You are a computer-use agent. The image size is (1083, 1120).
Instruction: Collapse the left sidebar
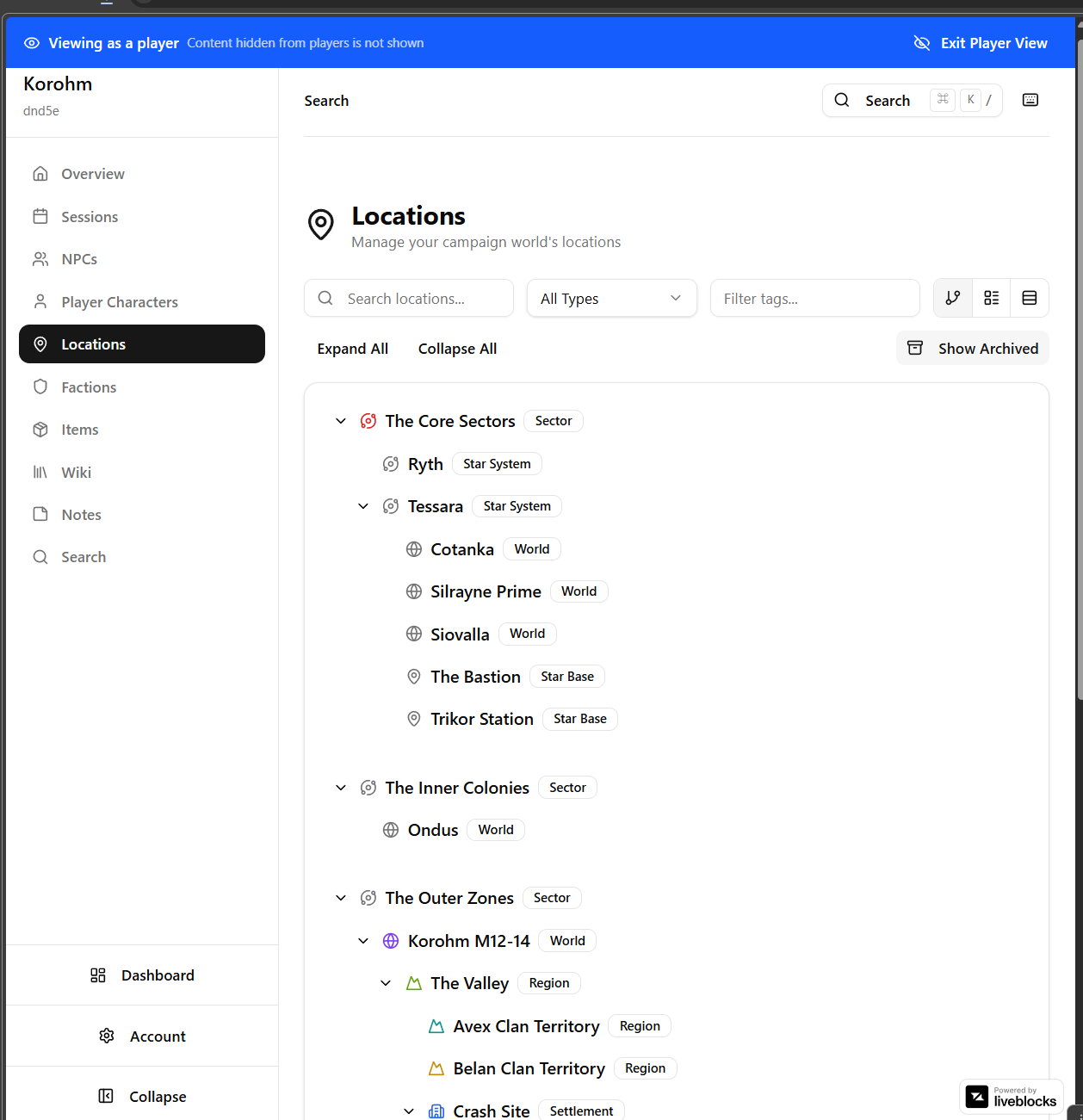pos(141,1096)
